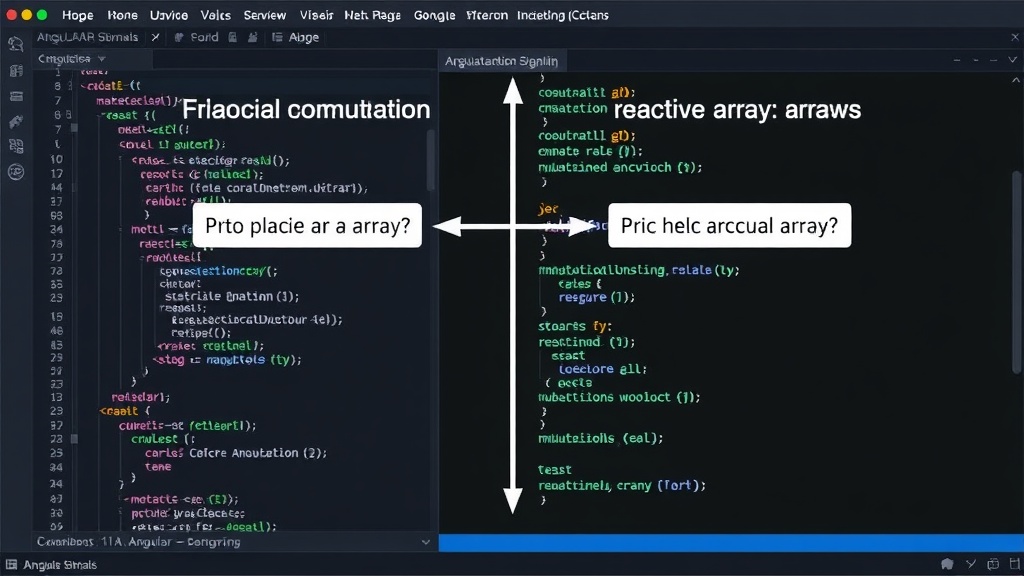
Task: Click 'Angula Simals' in the status bar
Action: pyautogui.click(x=60, y=565)
